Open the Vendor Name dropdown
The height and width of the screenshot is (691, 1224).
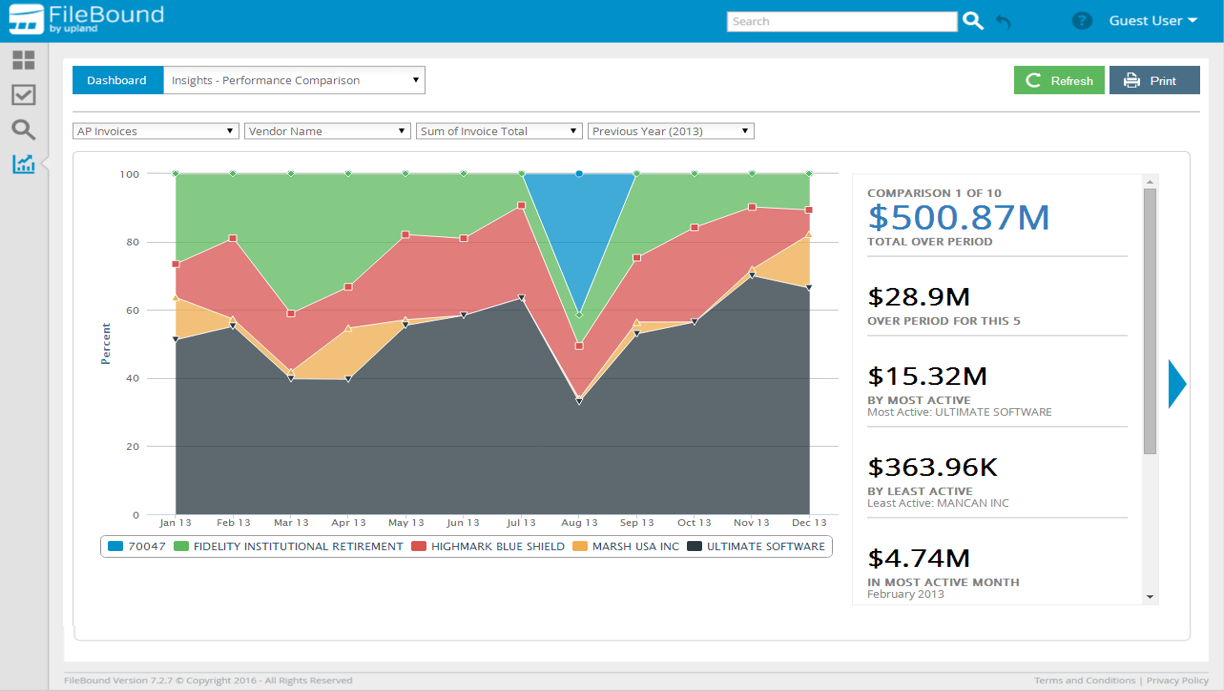(327, 131)
